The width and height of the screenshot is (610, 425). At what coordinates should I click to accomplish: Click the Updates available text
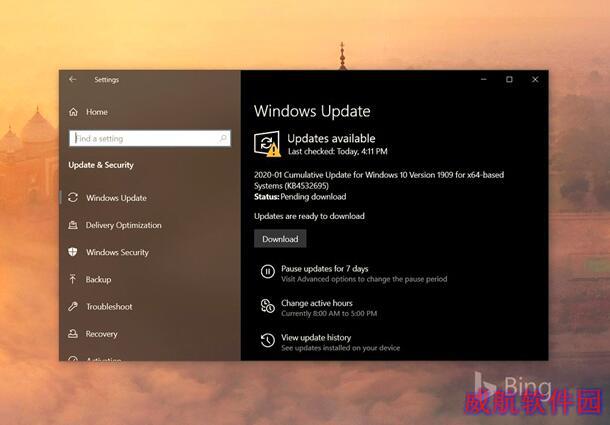331,138
